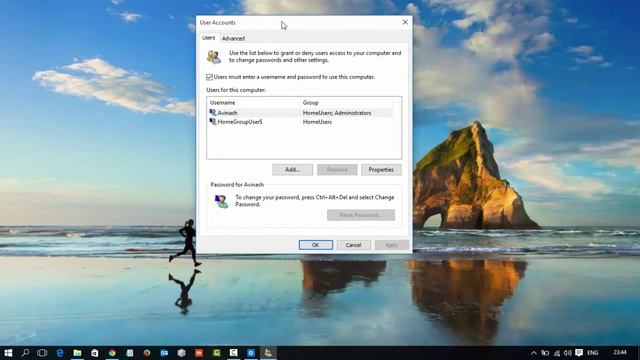
Task: Click the user icon beside HomeGroupUser$
Action: click(x=213, y=121)
